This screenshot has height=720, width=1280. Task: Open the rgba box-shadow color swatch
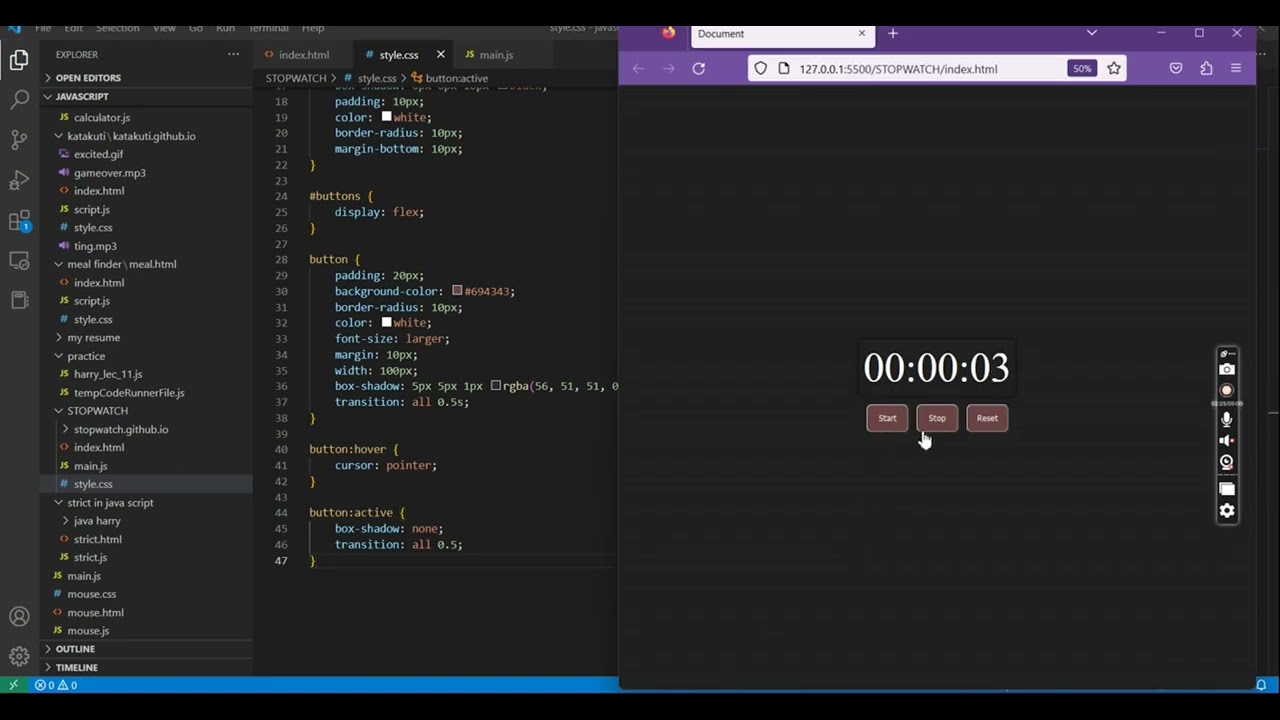tap(496, 386)
